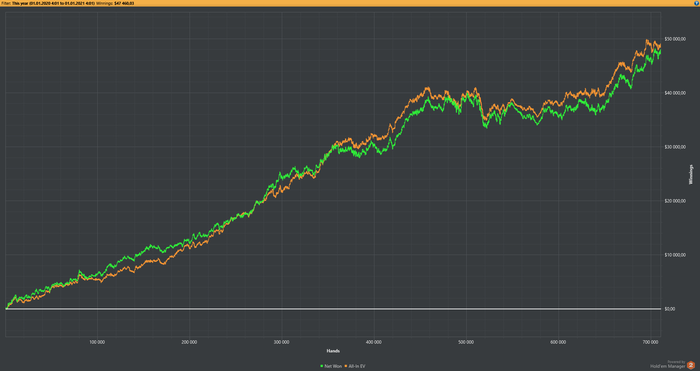Click the $20 000,00 axis label

(x=676, y=201)
